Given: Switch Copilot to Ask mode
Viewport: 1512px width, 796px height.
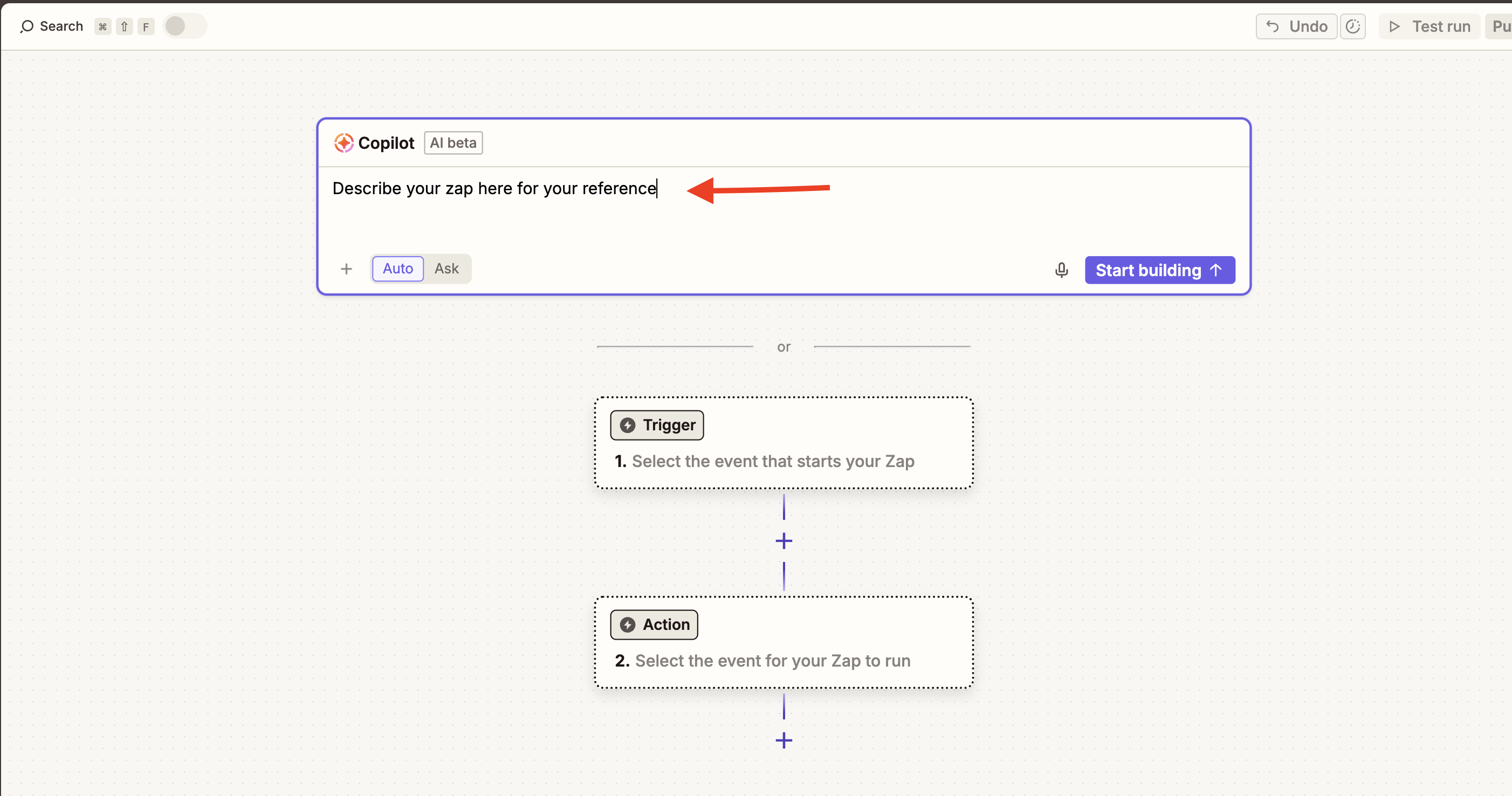Looking at the screenshot, I should pyautogui.click(x=446, y=269).
